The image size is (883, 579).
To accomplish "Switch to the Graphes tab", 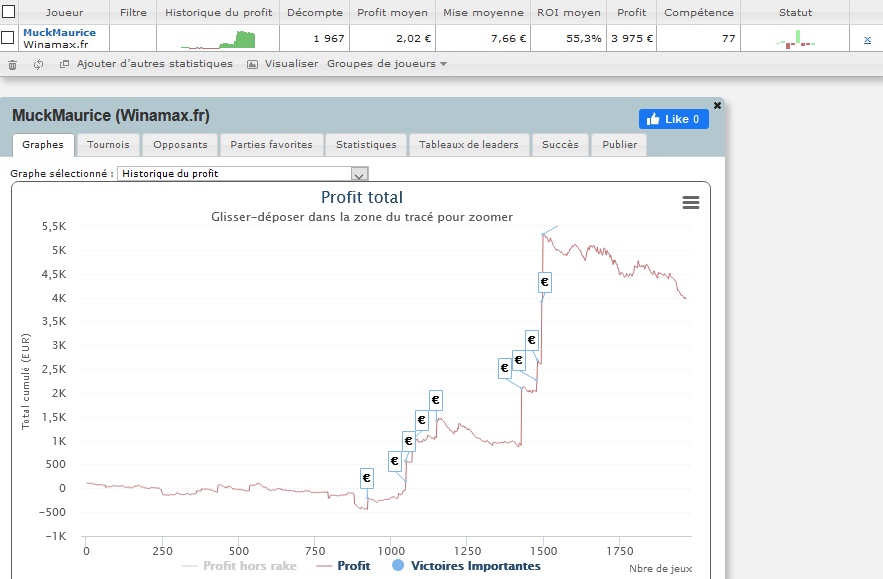I will pyautogui.click(x=43, y=145).
